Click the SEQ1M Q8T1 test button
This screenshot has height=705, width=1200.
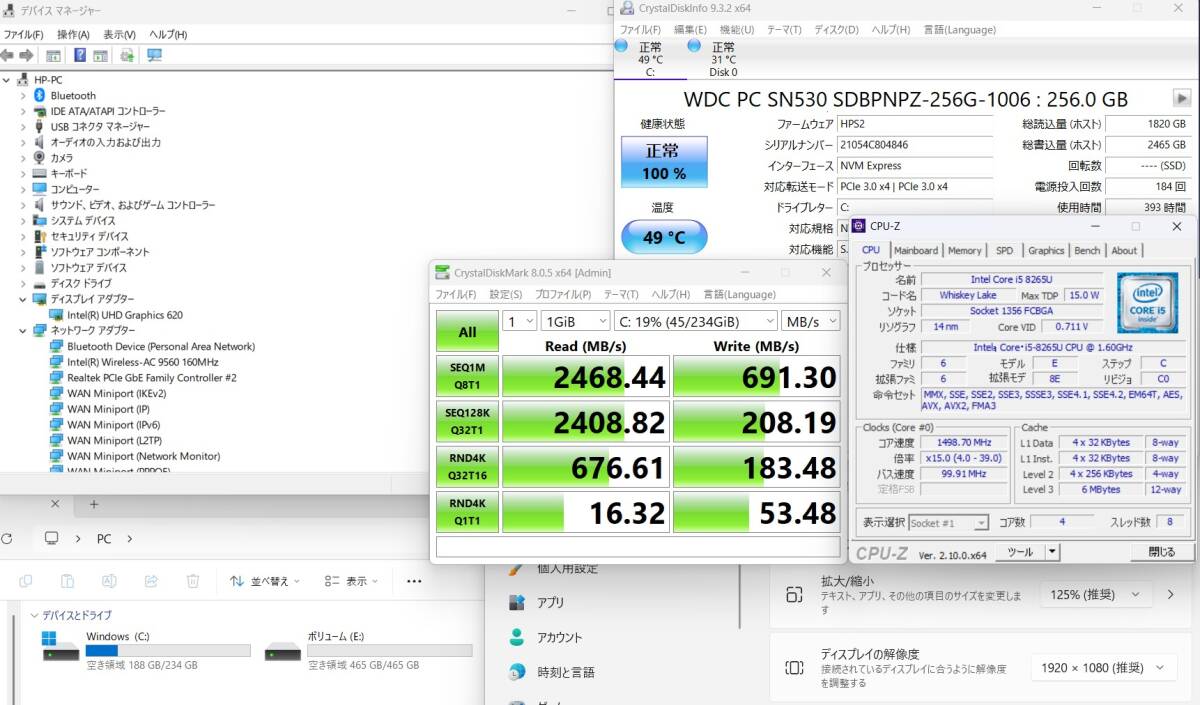467,375
